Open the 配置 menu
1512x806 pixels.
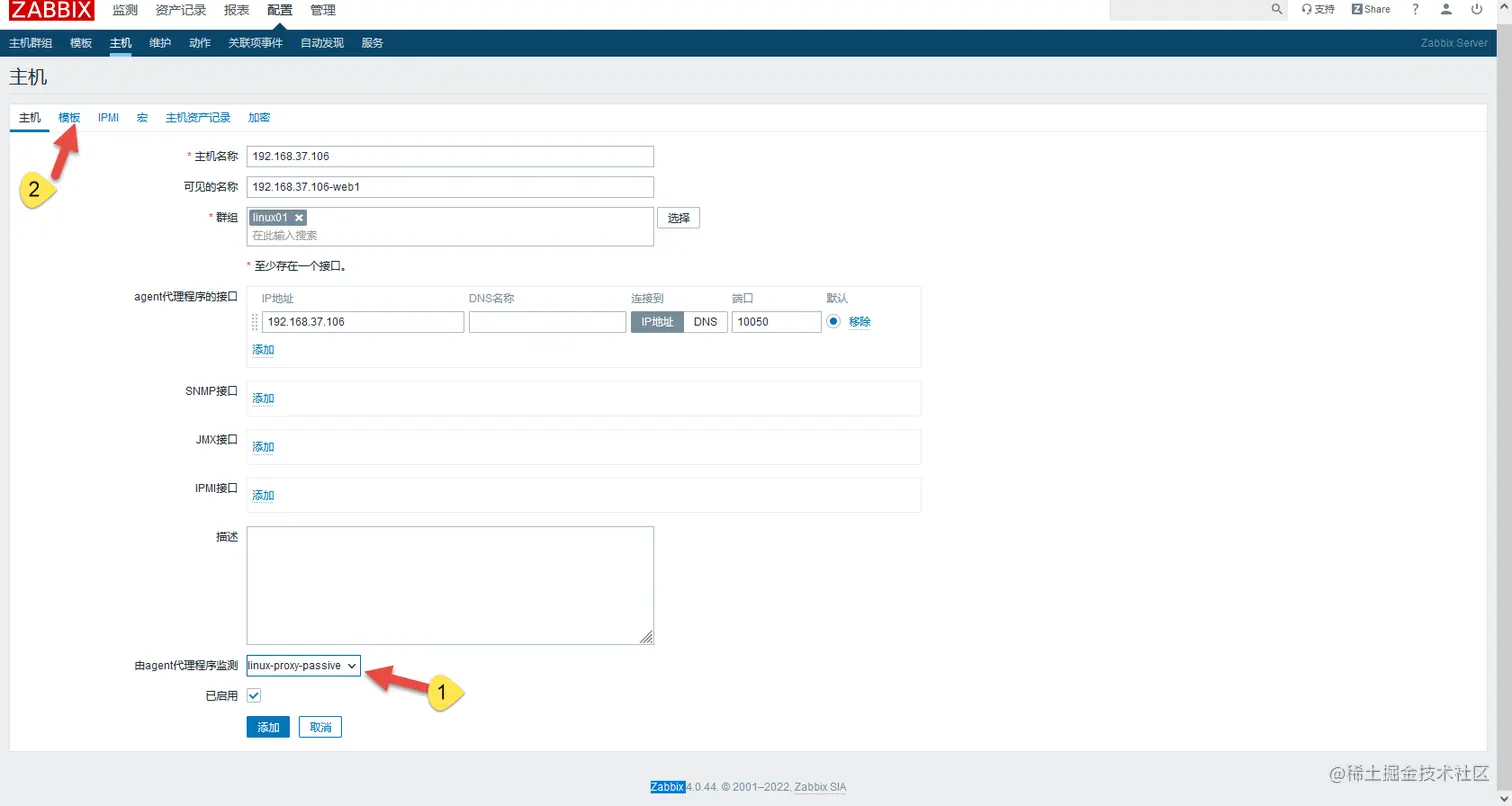[280, 10]
